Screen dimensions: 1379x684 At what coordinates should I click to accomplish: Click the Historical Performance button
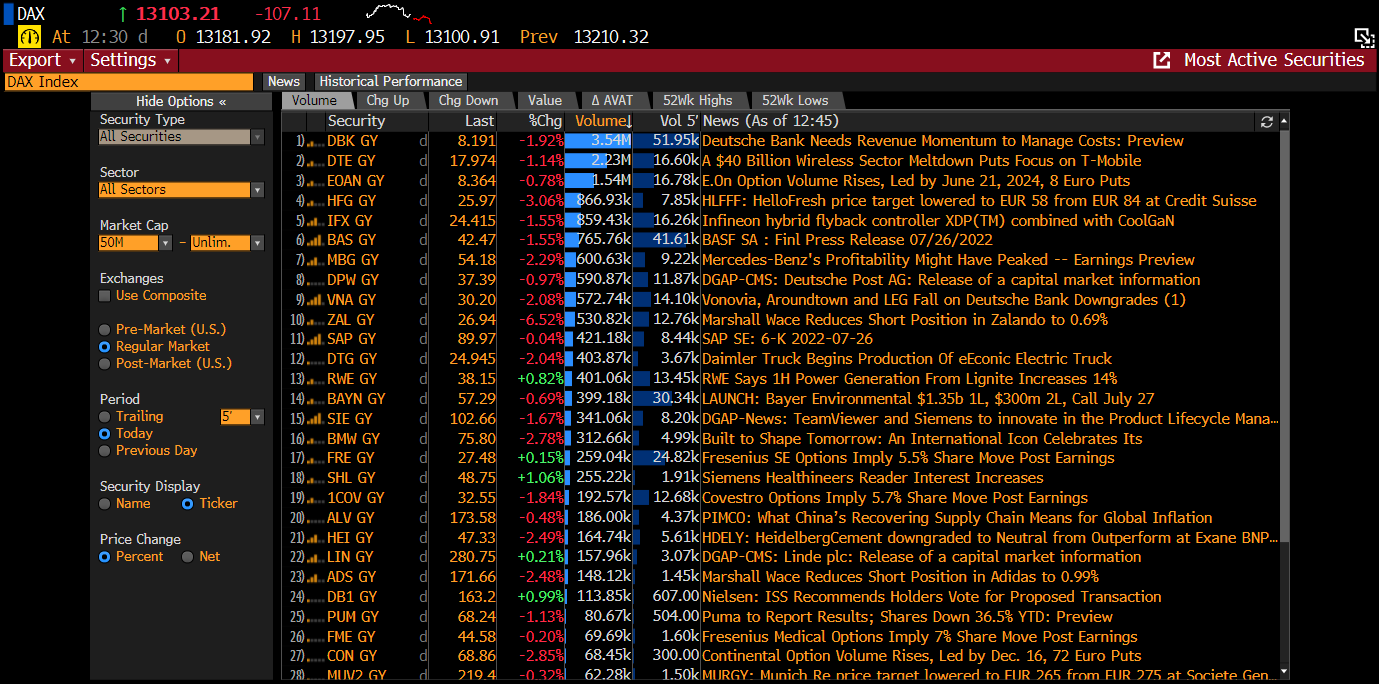coord(391,82)
